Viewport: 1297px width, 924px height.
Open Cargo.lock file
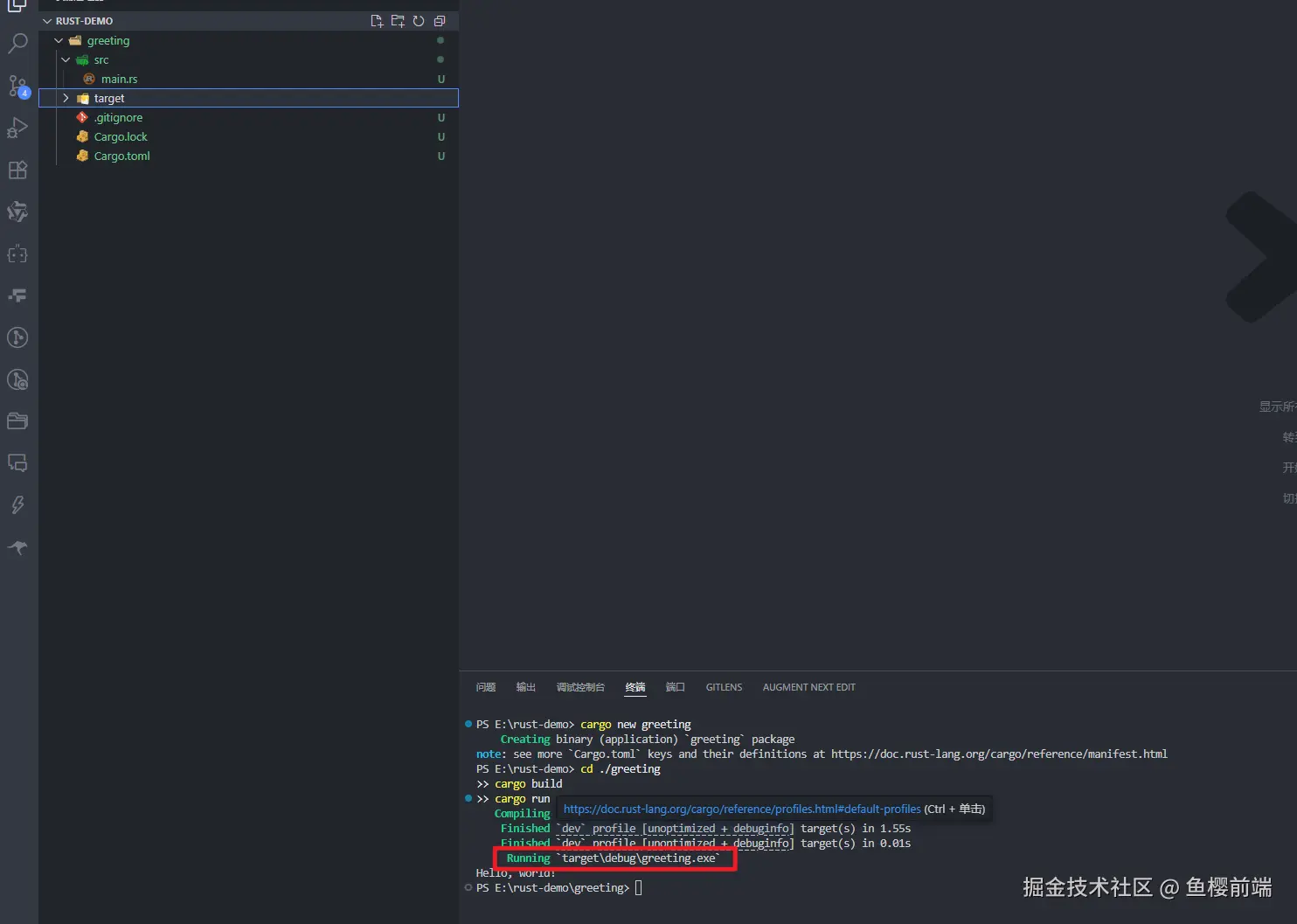coord(121,136)
